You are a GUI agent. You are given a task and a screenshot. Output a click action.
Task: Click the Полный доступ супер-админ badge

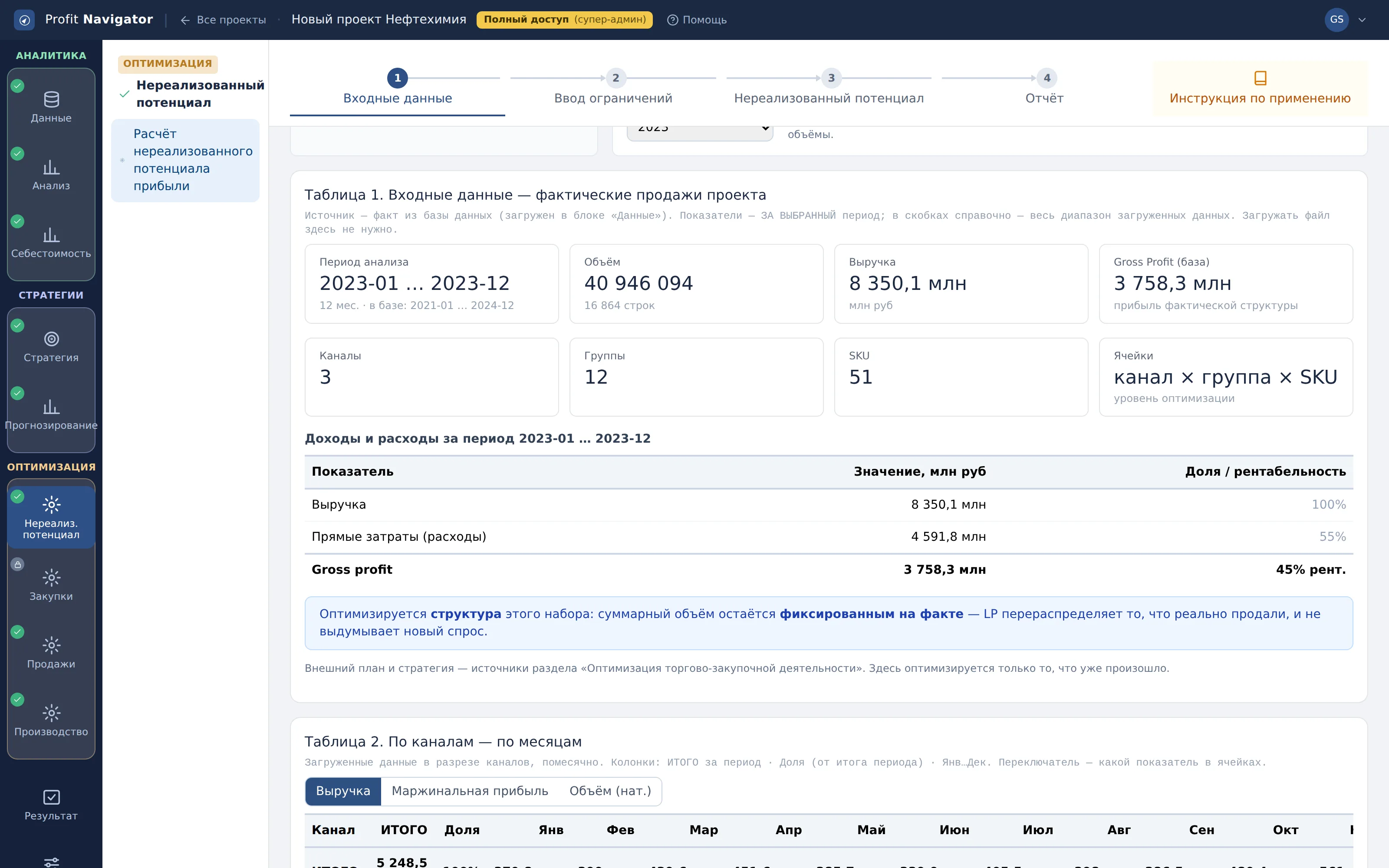click(564, 20)
